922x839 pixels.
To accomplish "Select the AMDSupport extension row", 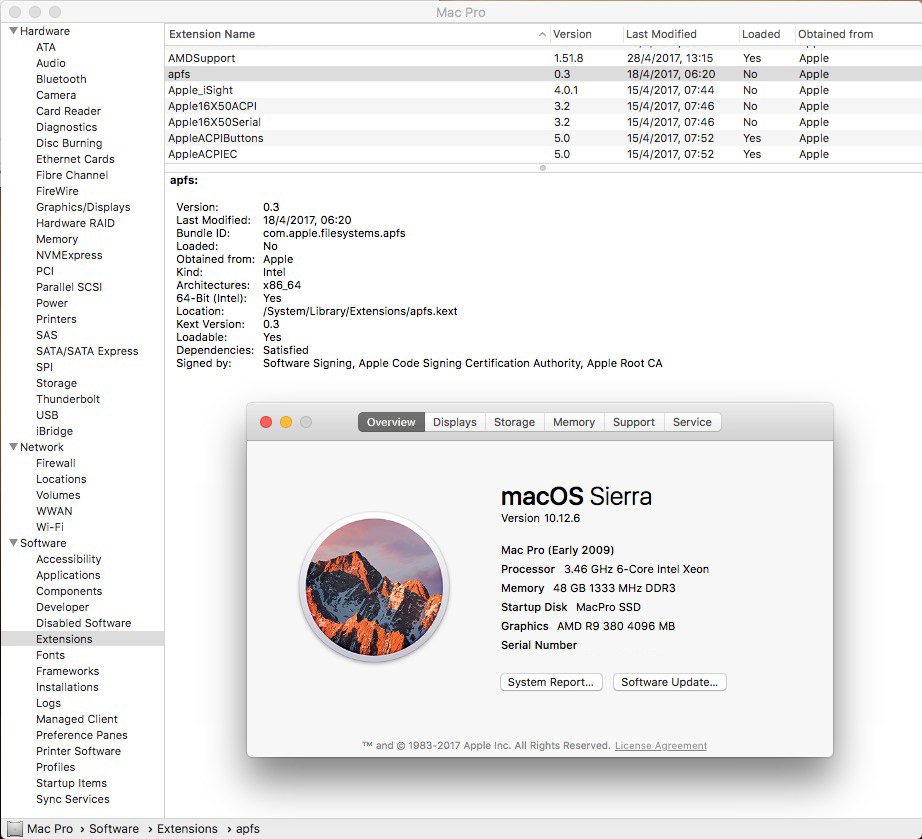I will tap(543, 58).
